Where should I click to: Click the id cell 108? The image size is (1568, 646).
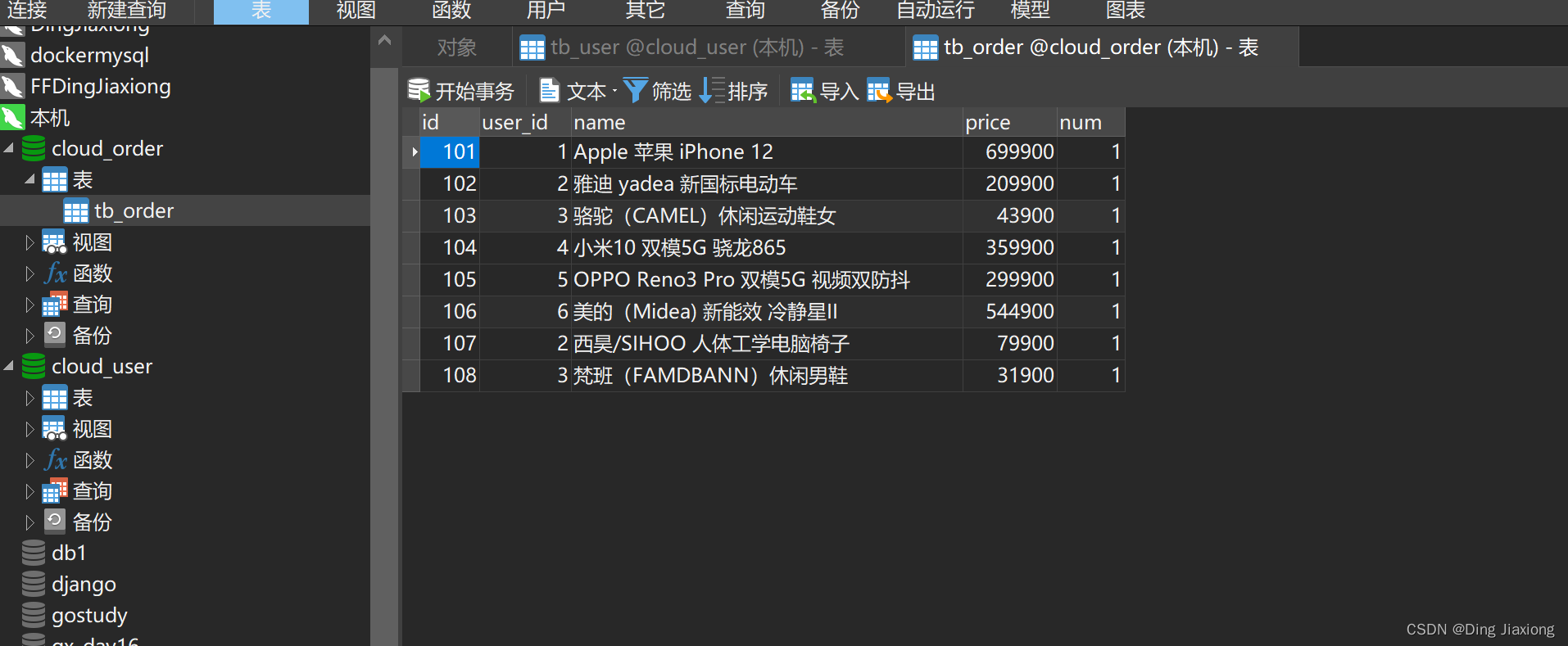450,376
